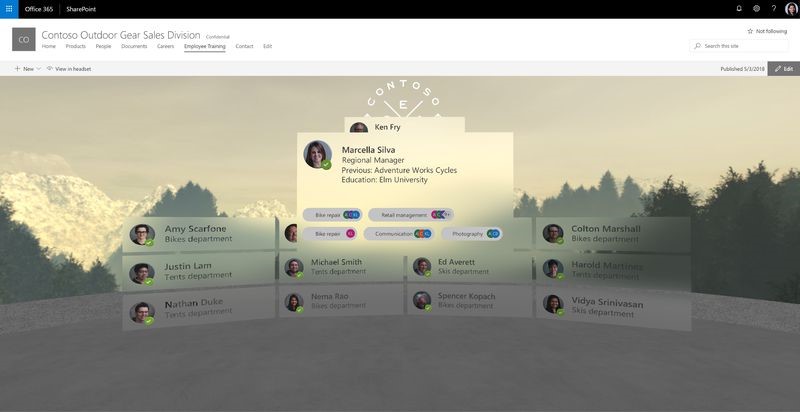Open the People nav tab
Screen dimensions: 800x412
[103, 46]
